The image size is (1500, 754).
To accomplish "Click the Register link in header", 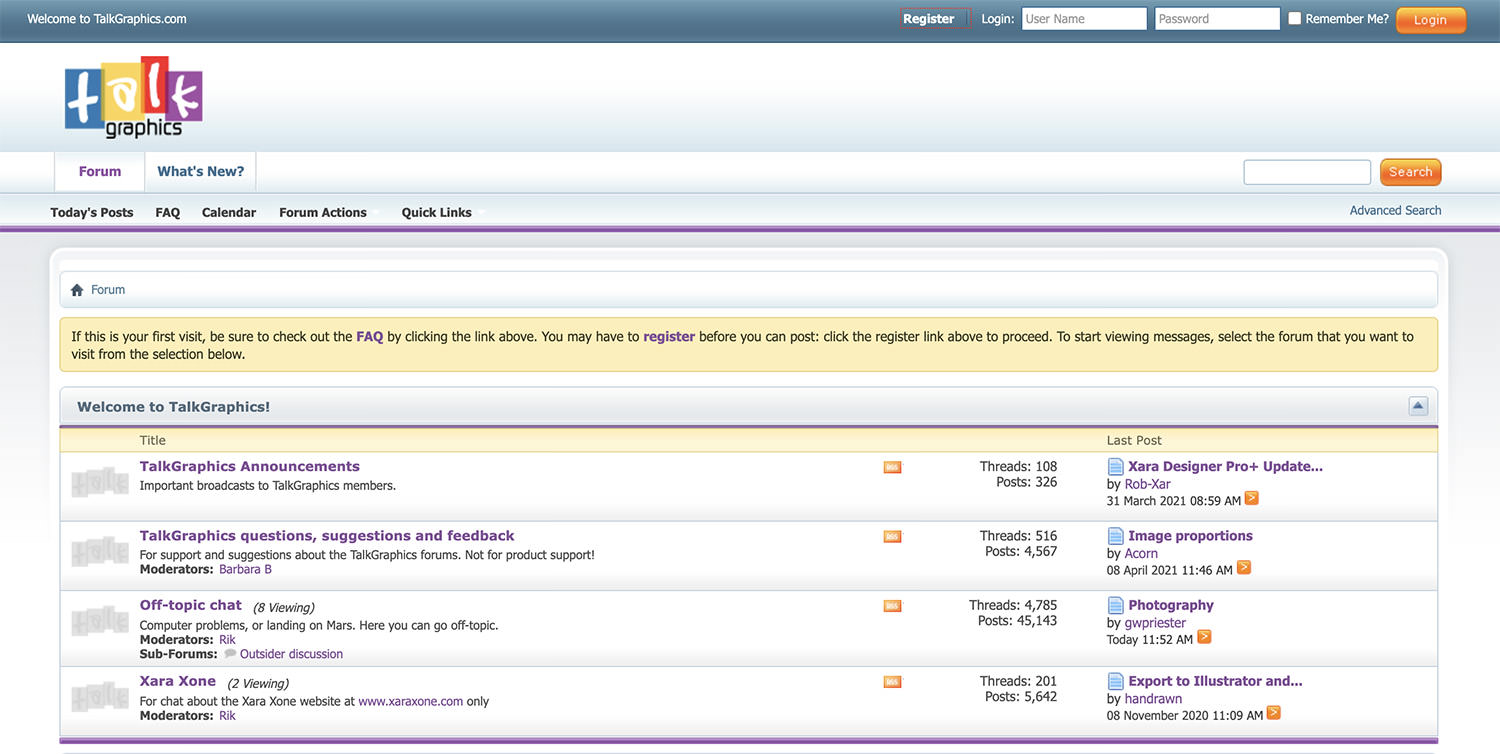I will tap(928, 19).
